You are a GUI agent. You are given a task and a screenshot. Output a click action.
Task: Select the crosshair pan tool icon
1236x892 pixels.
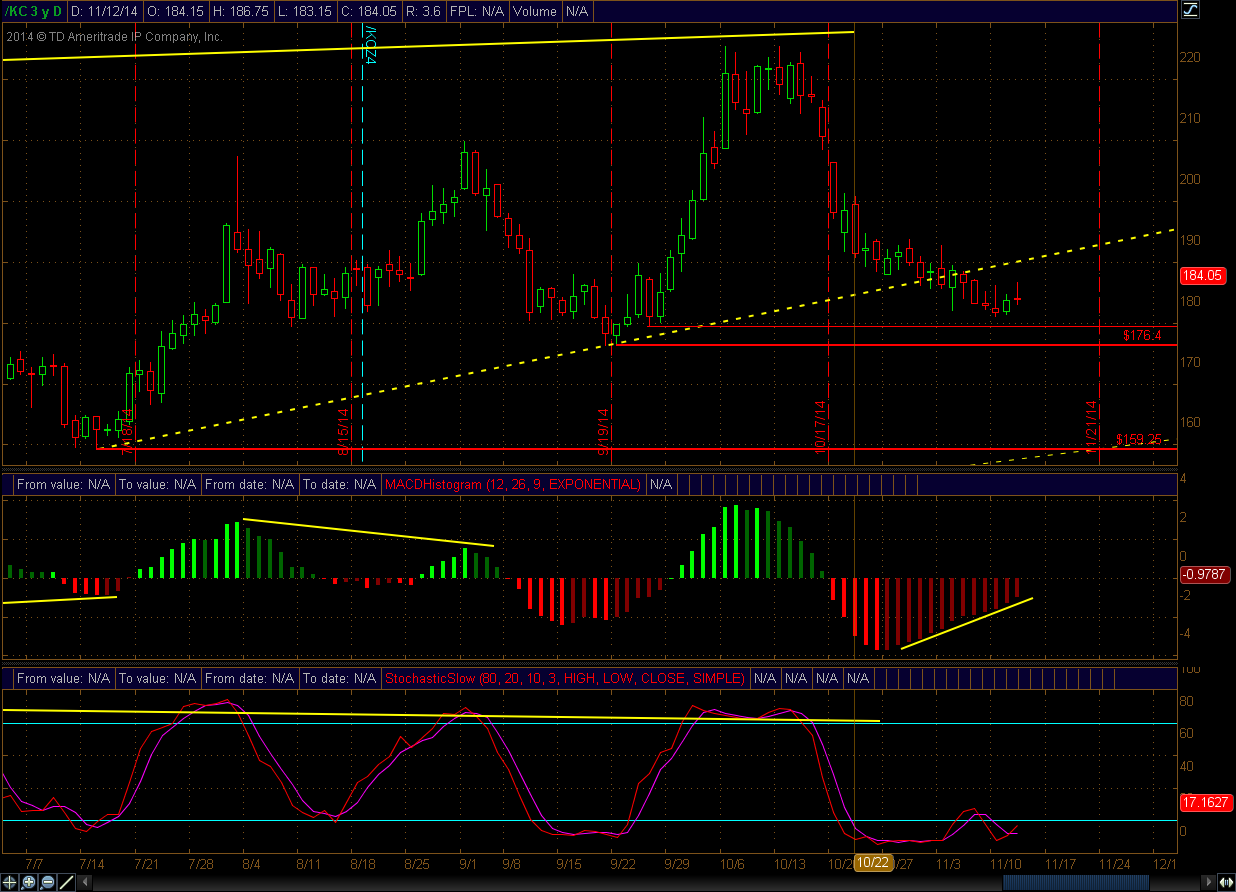9,882
